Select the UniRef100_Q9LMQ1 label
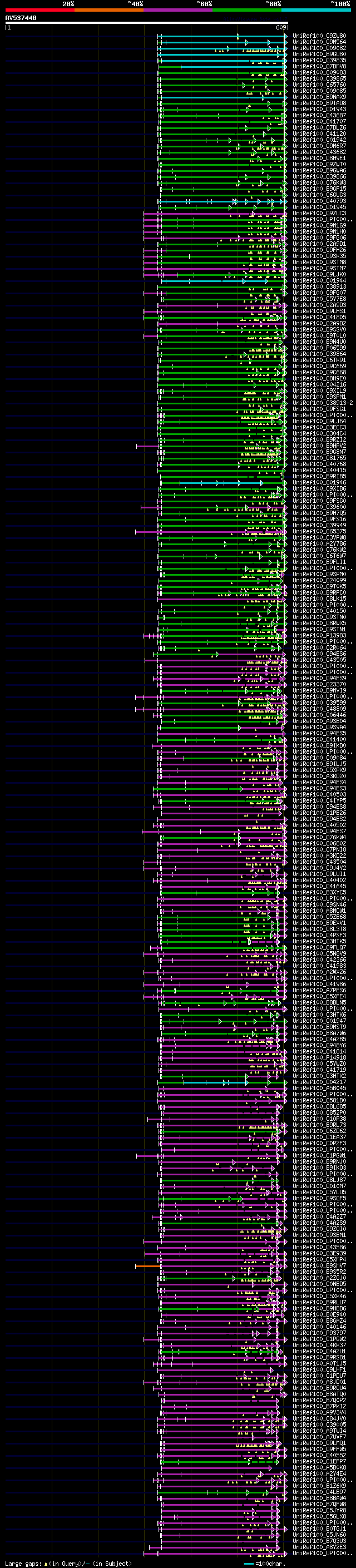 click(319, 1443)
